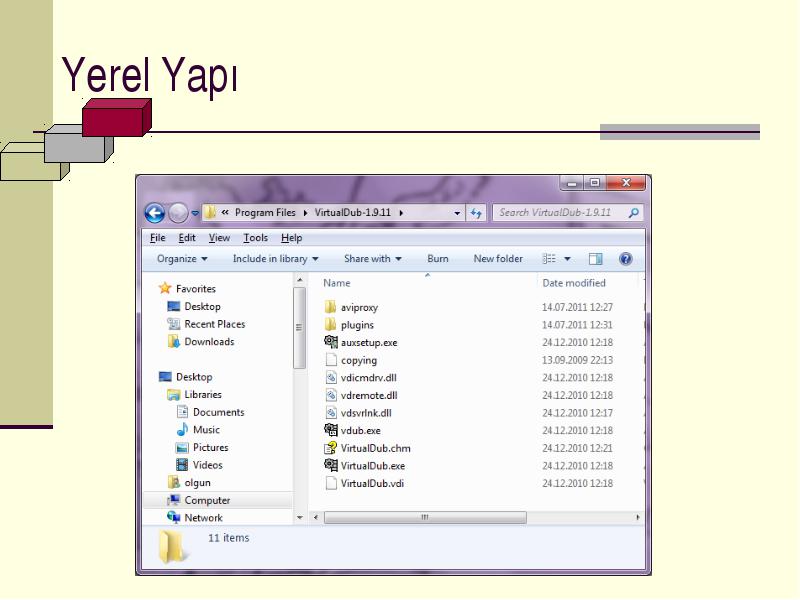Click the horizontal scrollbar right arrow
The image size is (800, 600).
[x=638, y=517]
